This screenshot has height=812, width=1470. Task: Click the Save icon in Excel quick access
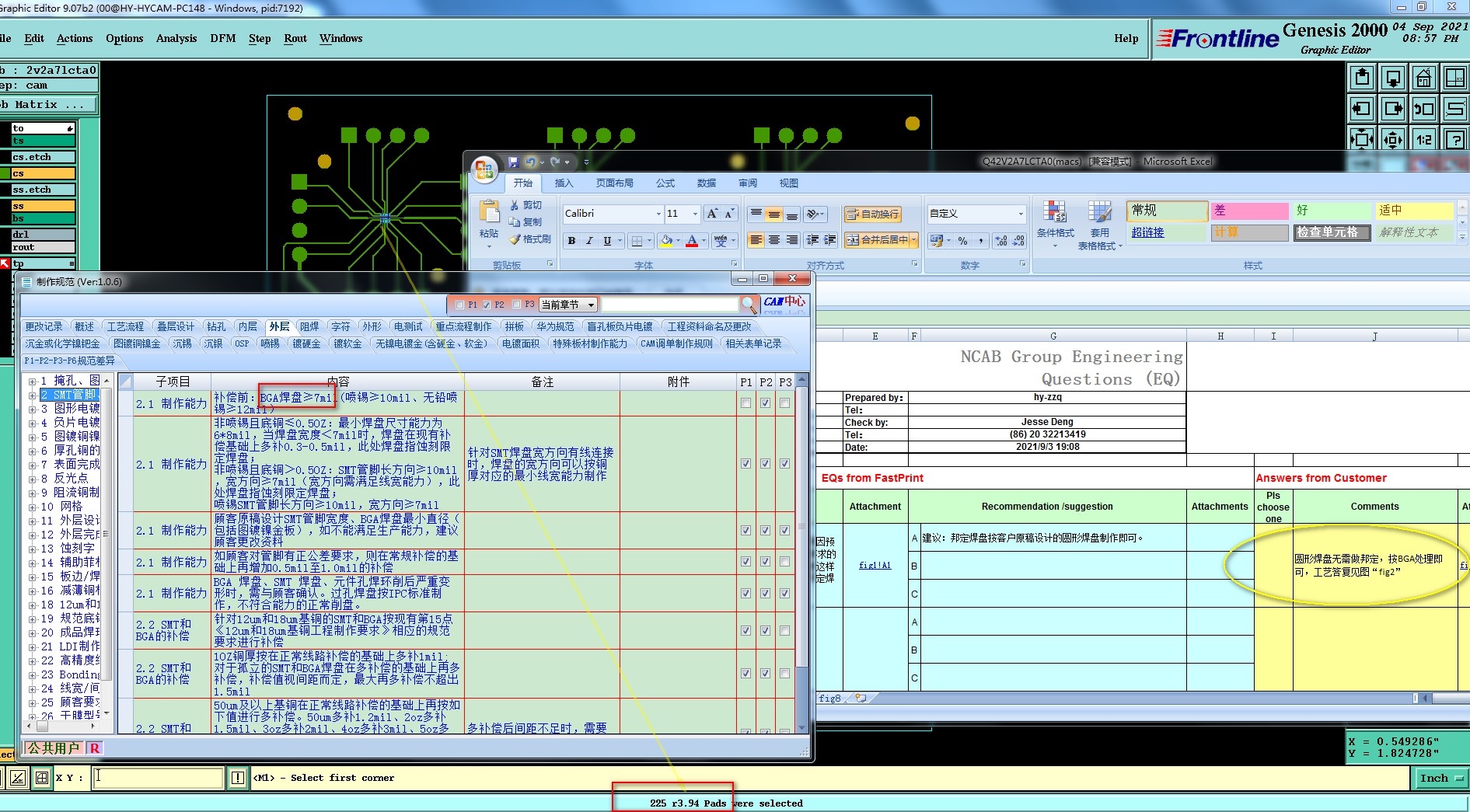(x=513, y=162)
